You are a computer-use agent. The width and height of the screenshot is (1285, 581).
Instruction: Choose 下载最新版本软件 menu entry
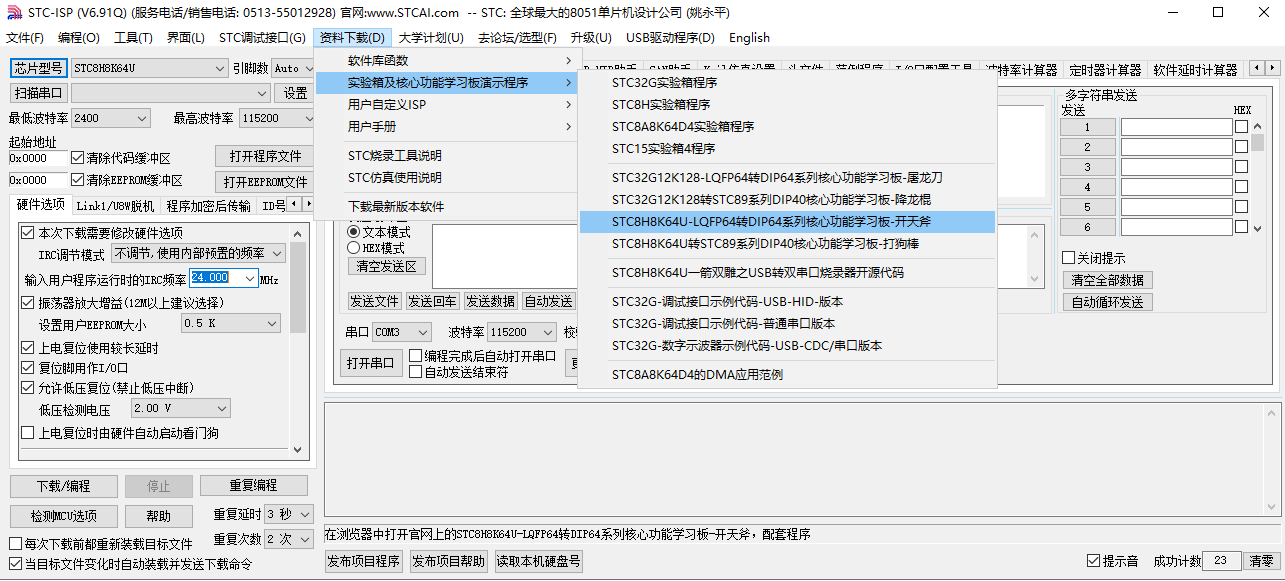click(447, 207)
